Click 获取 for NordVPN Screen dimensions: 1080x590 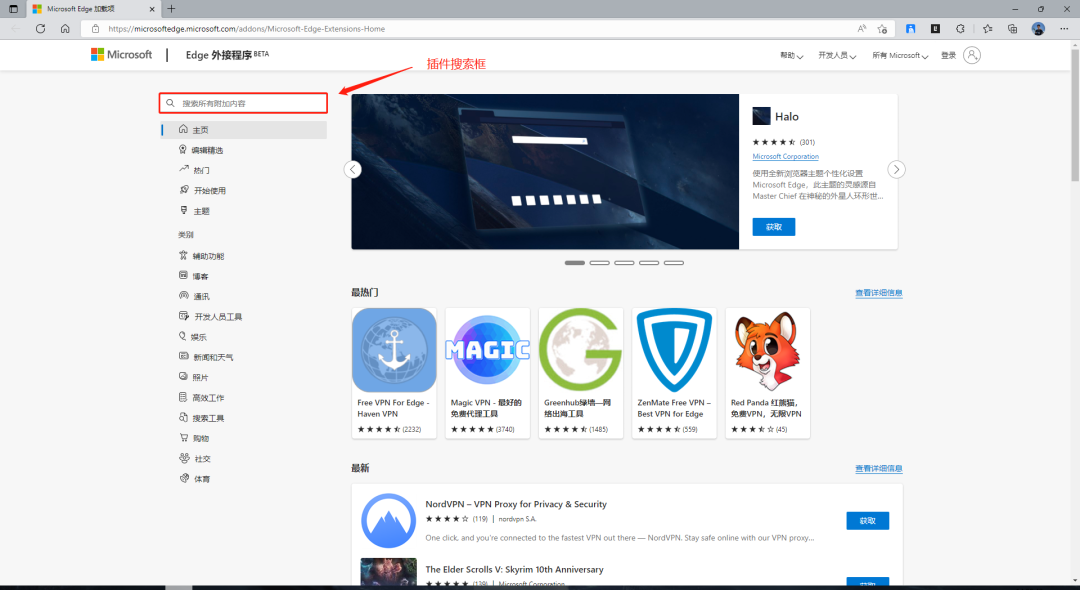(867, 520)
